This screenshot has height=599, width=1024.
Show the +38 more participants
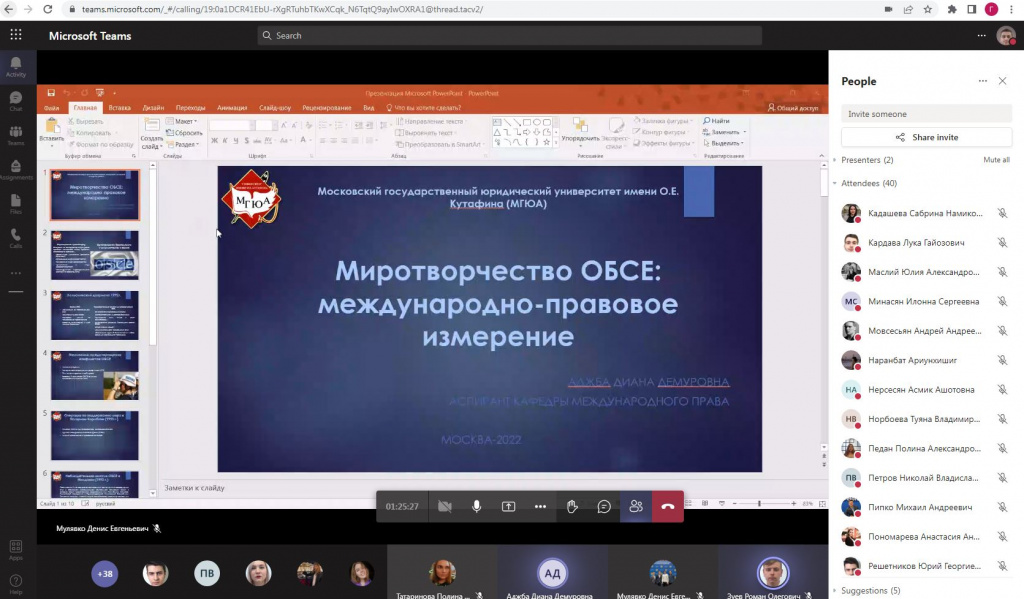(104, 574)
